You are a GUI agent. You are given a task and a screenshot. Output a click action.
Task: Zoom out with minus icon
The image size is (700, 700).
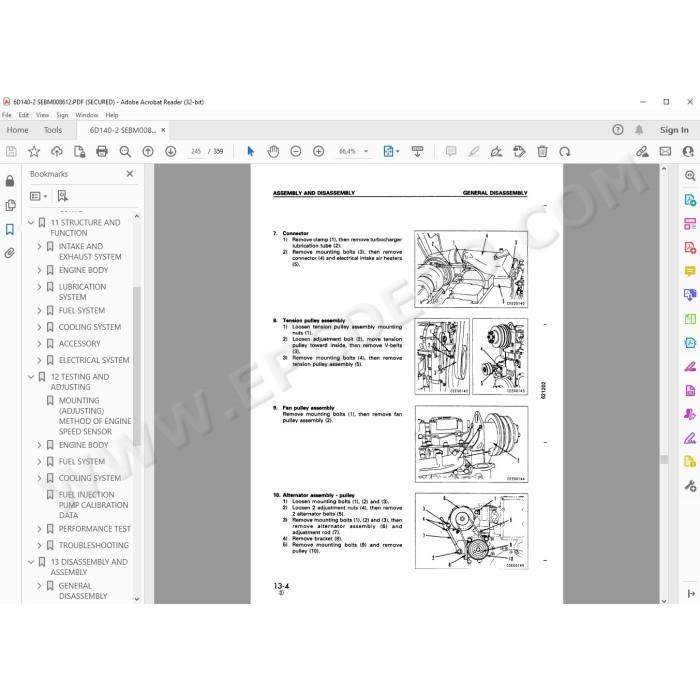296,152
